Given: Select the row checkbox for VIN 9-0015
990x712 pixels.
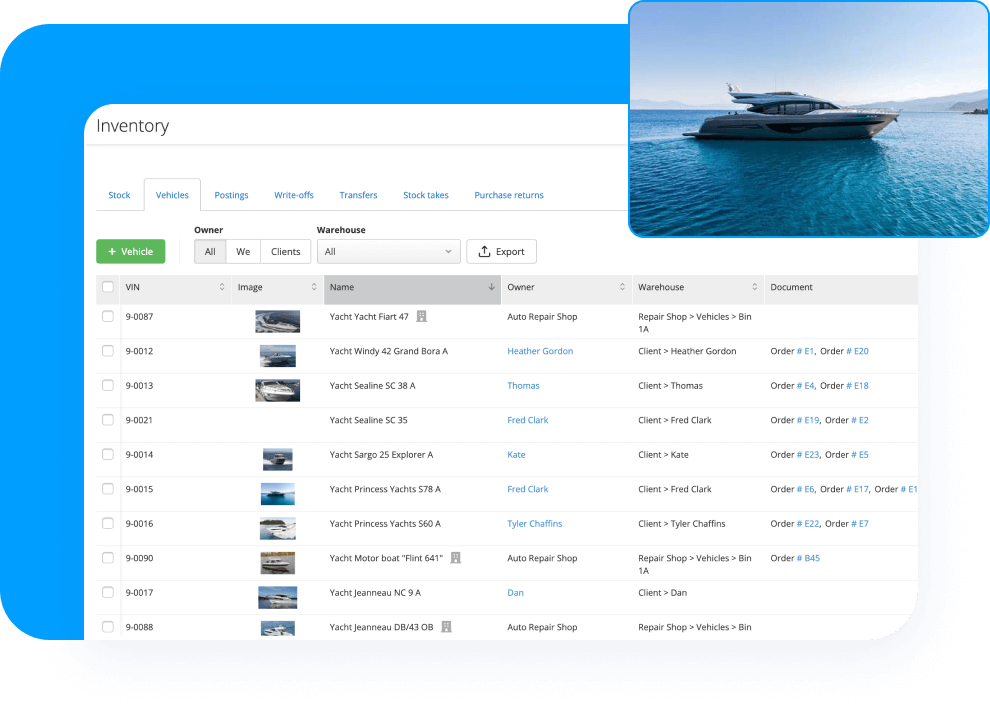Looking at the screenshot, I should click(107, 489).
